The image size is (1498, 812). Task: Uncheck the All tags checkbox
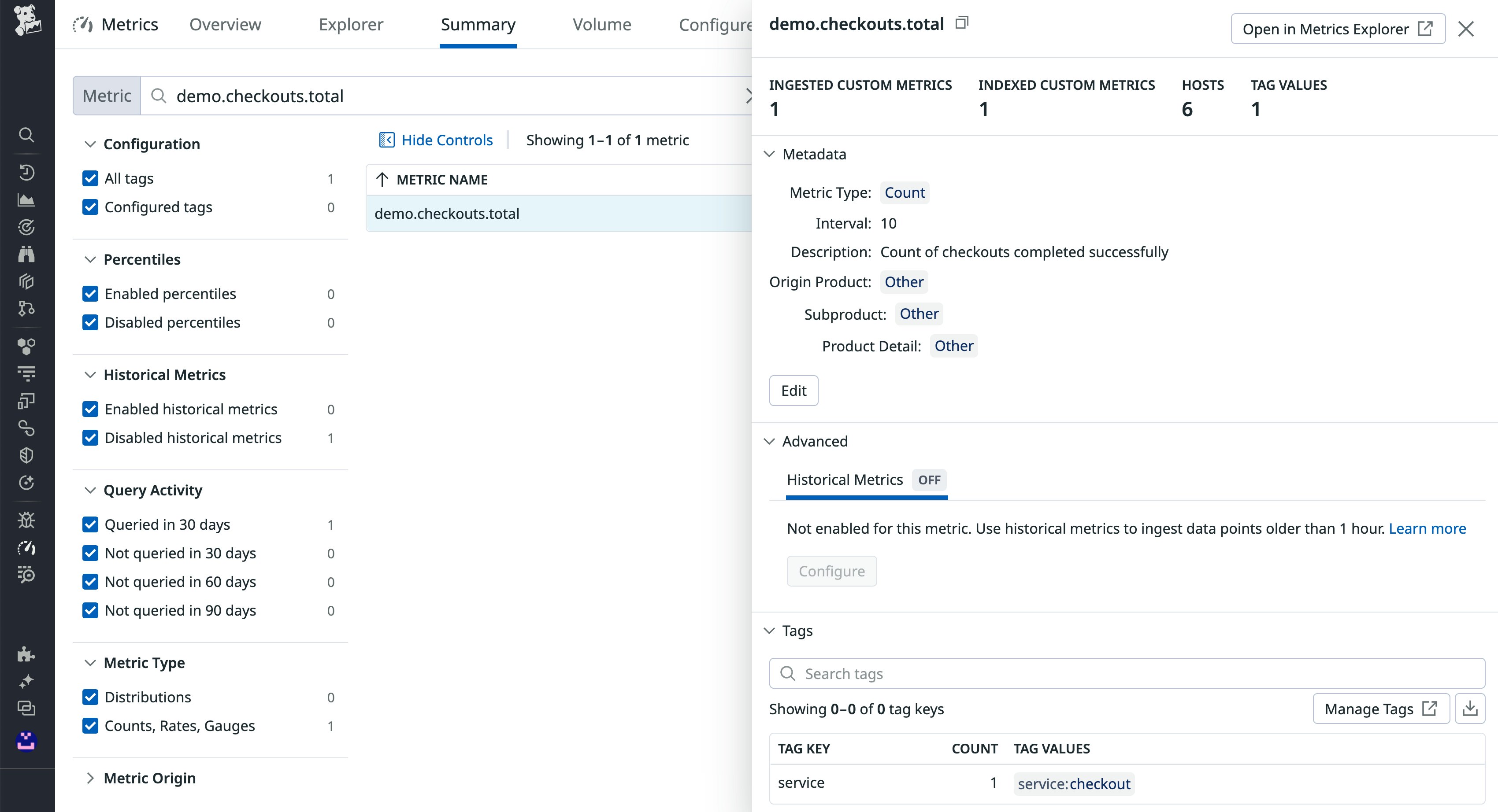pyautogui.click(x=90, y=178)
